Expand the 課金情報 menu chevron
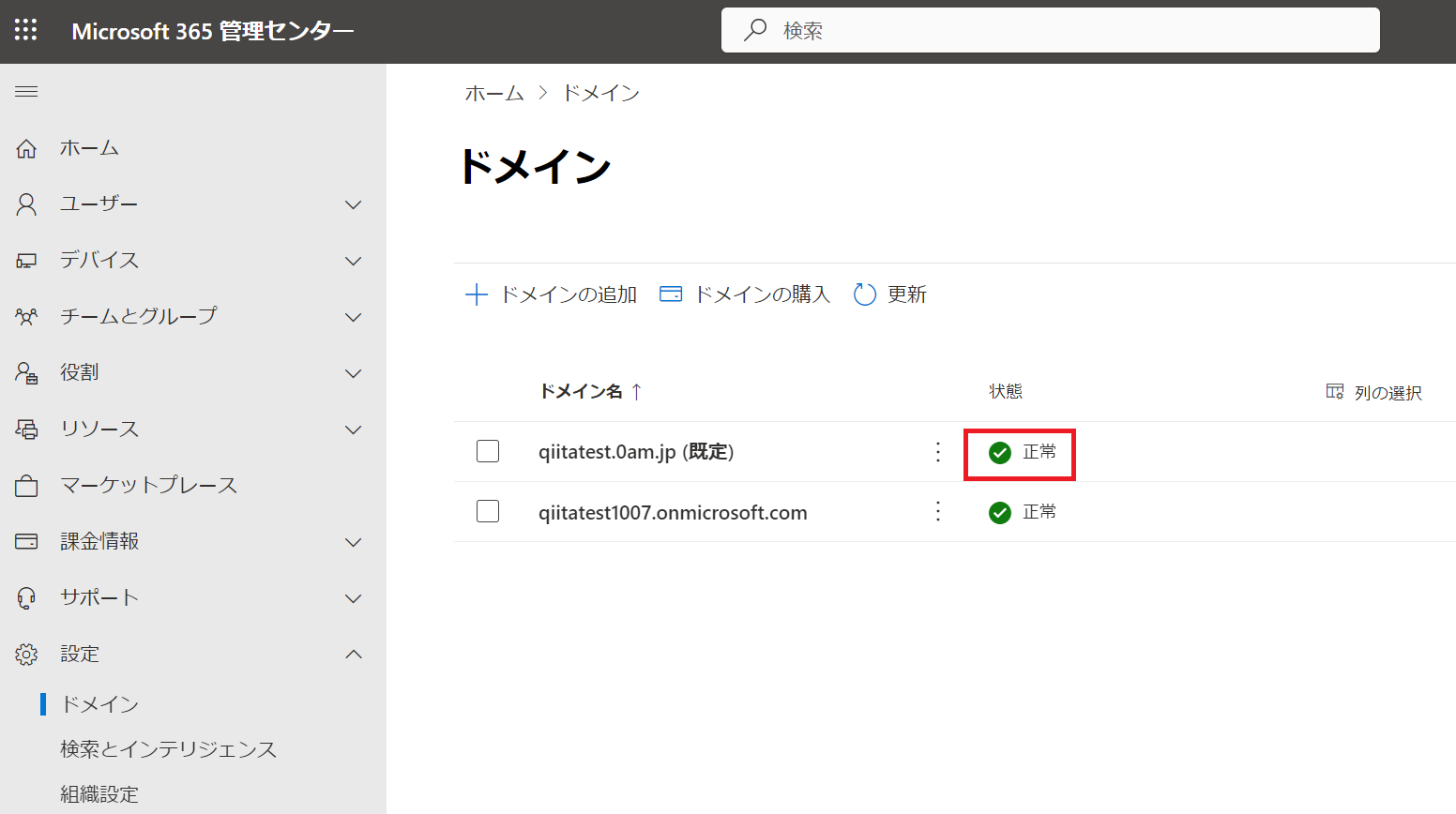The image size is (1456, 814). point(354,542)
